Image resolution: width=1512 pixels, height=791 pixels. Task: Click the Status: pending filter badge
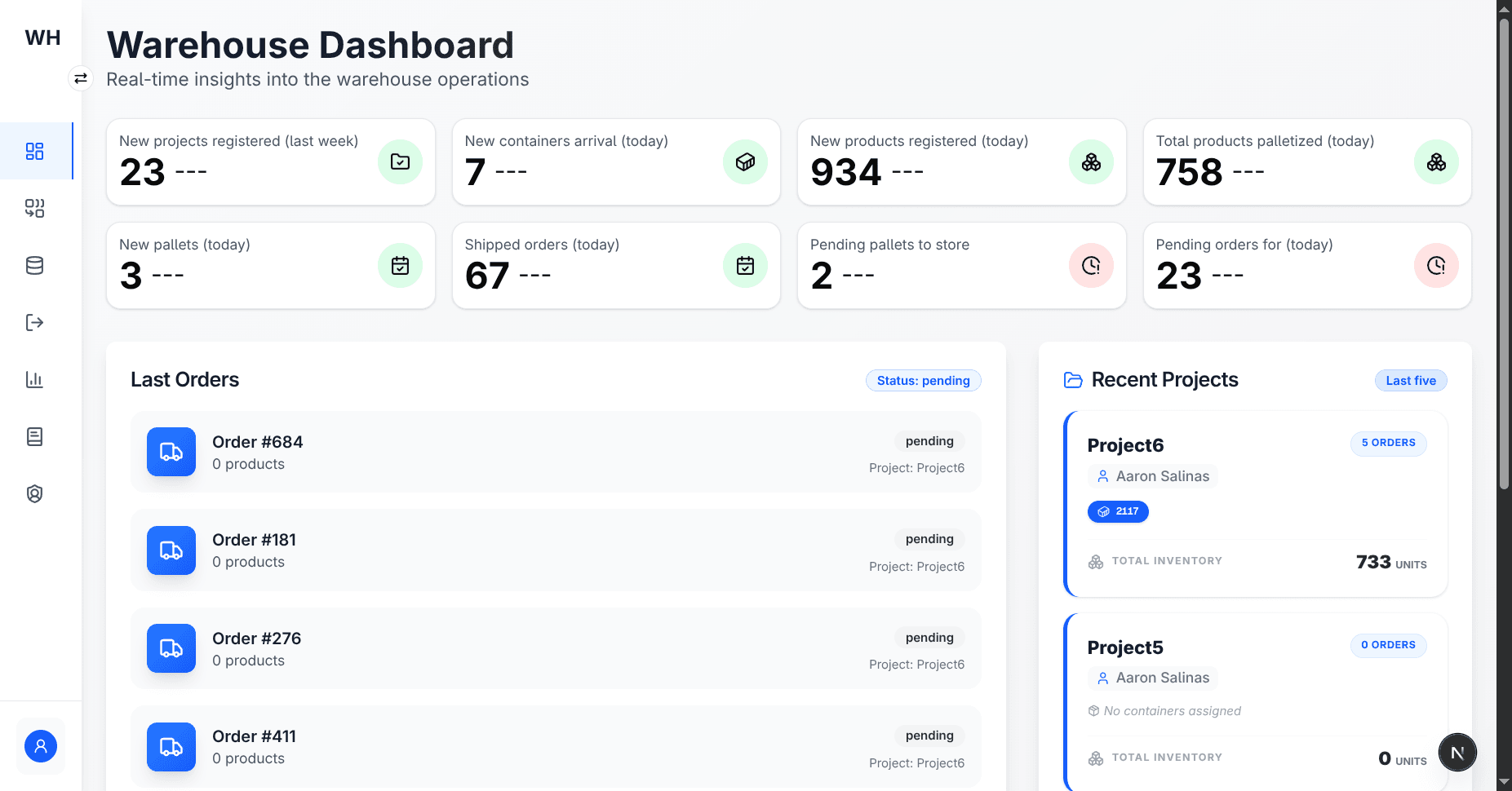[x=923, y=381]
